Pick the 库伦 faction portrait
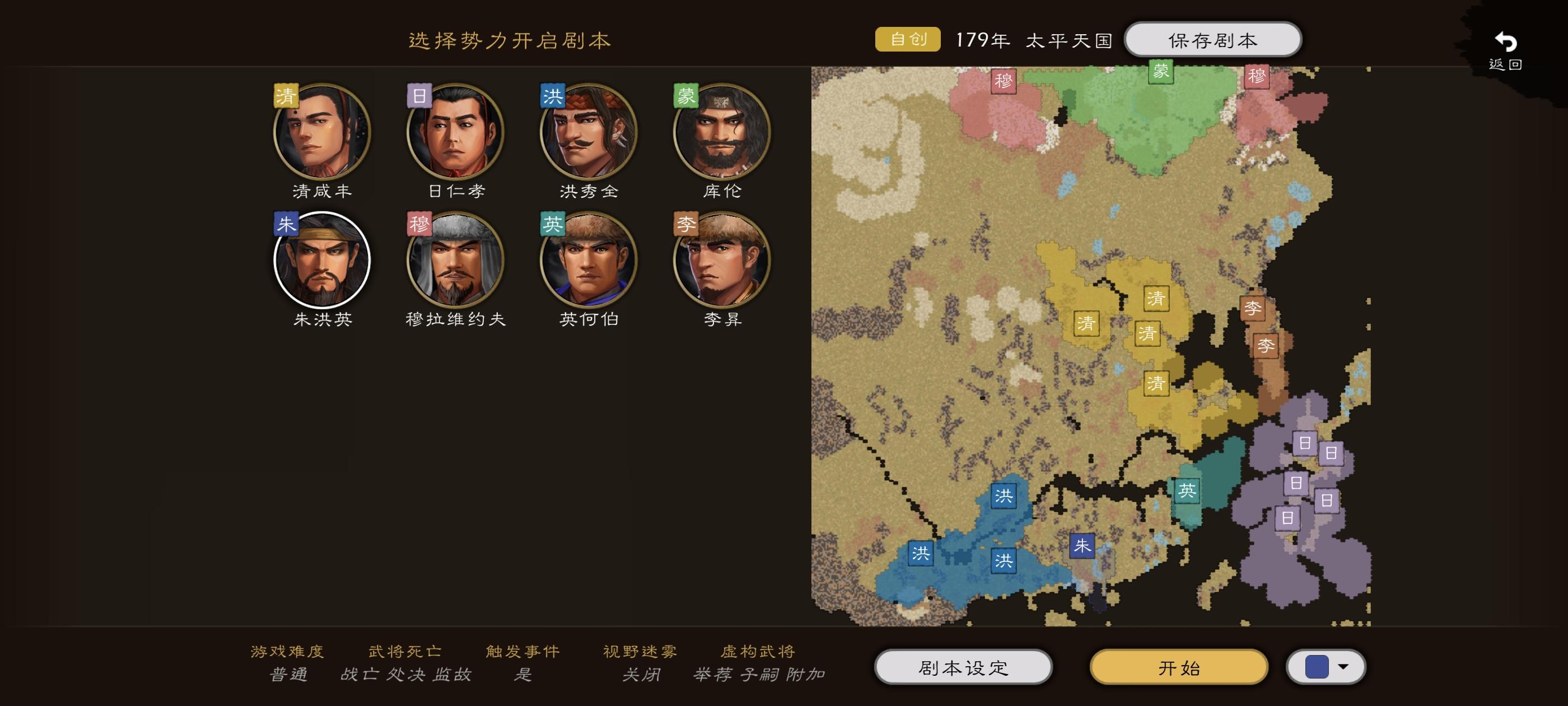This screenshot has height=706, width=1568. 722,132
